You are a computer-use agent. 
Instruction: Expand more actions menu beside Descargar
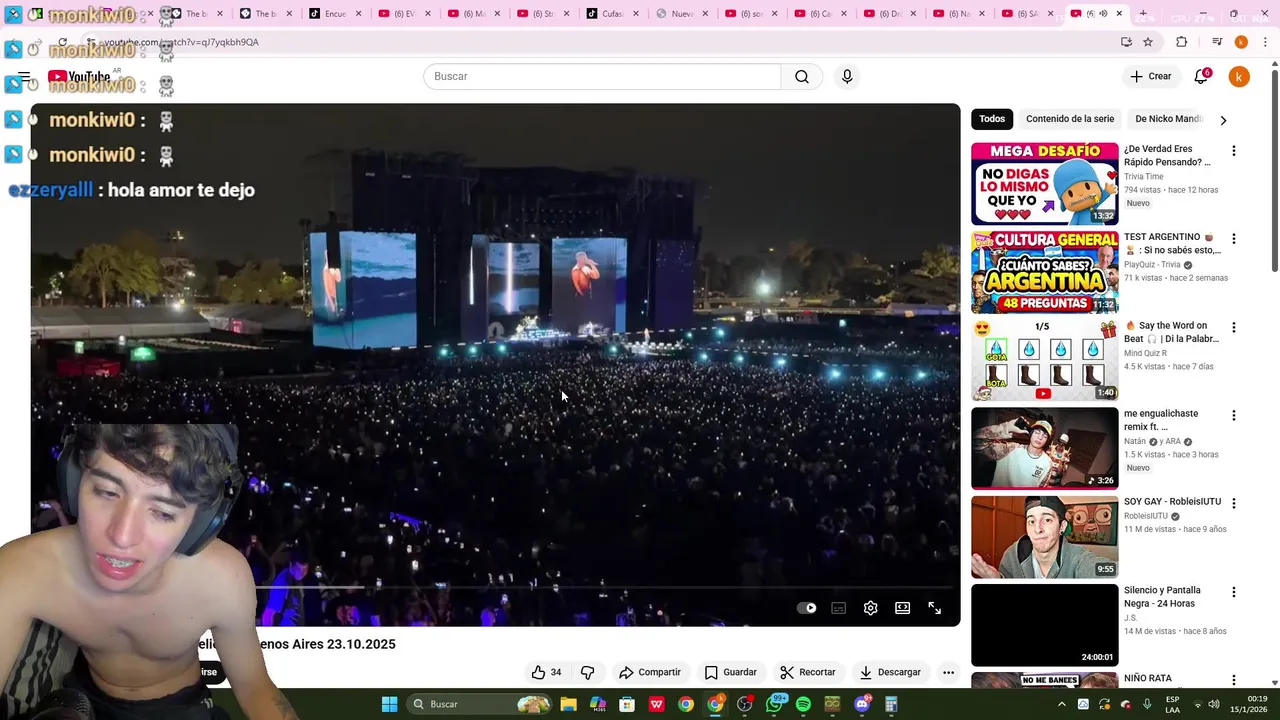click(x=948, y=672)
